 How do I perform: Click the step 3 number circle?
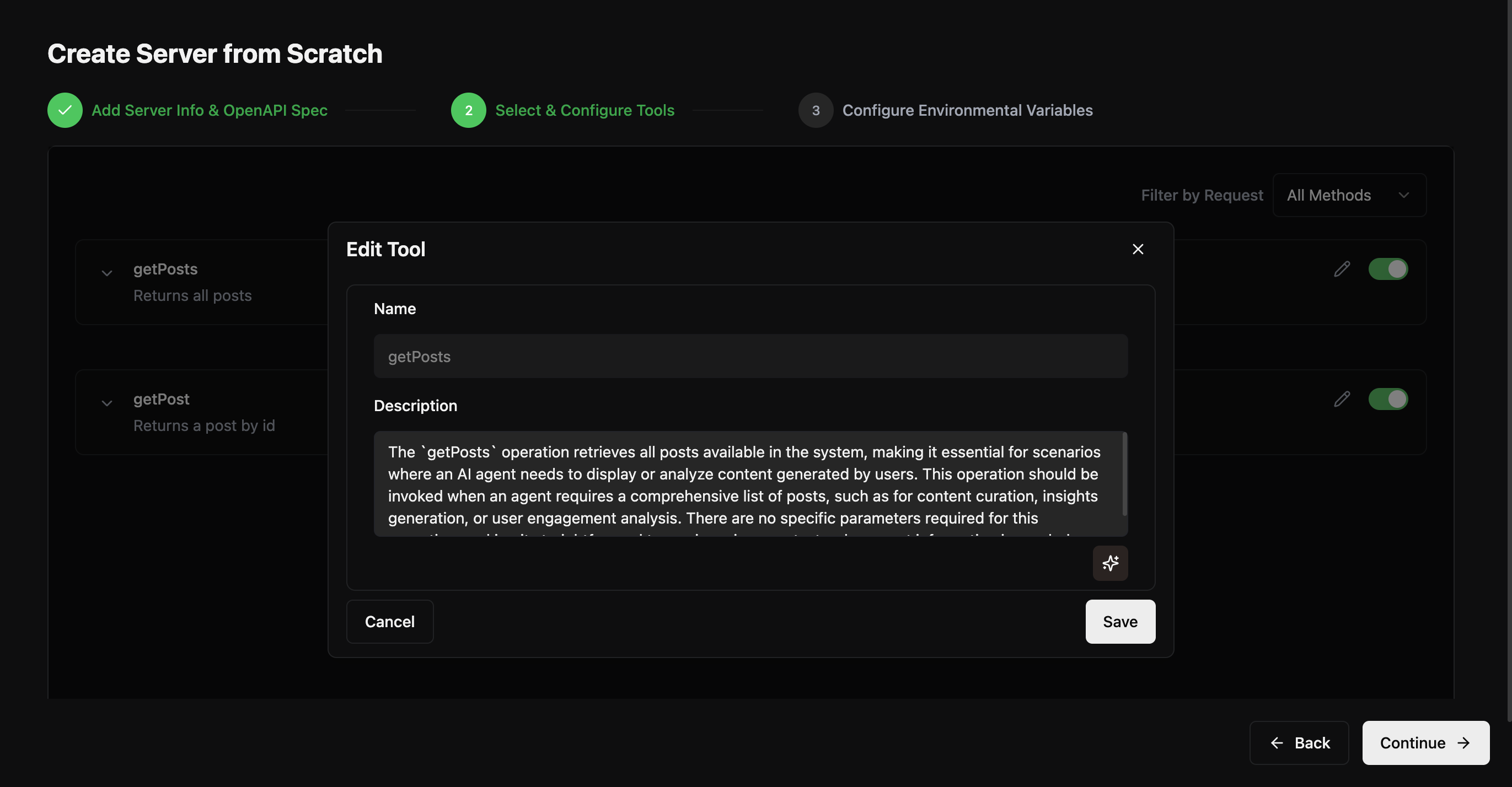tap(816, 110)
